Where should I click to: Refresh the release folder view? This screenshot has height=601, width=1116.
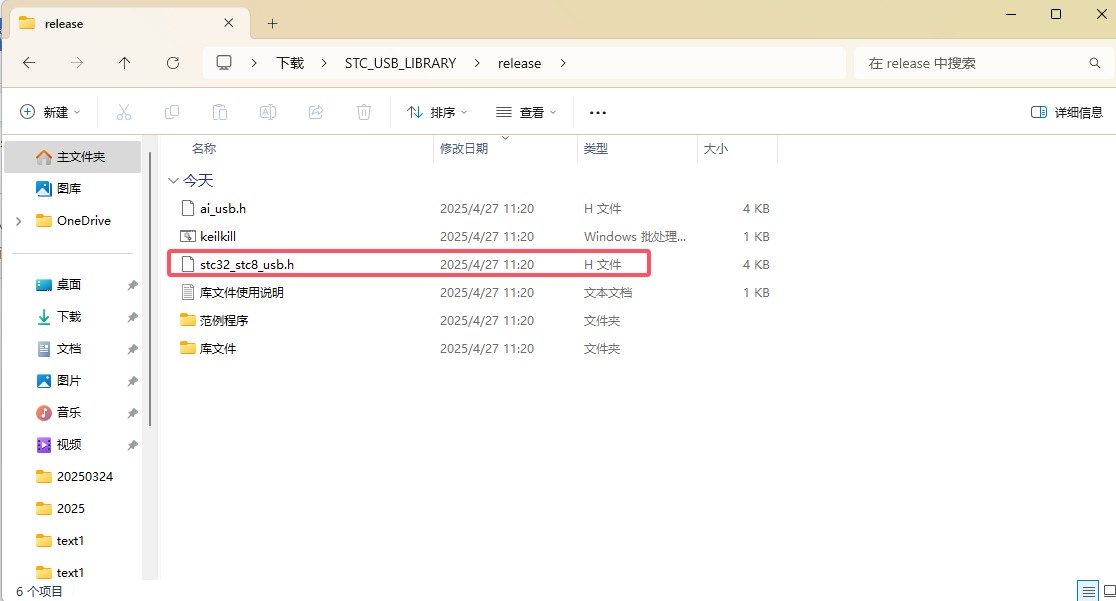coord(173,63)
